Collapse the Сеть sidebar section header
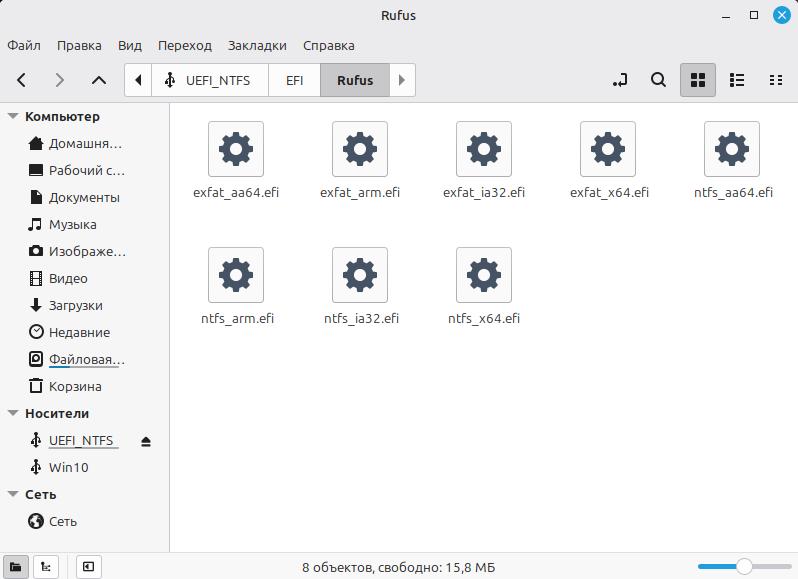This screenshot has height=579, width=798. click(13, 494)
